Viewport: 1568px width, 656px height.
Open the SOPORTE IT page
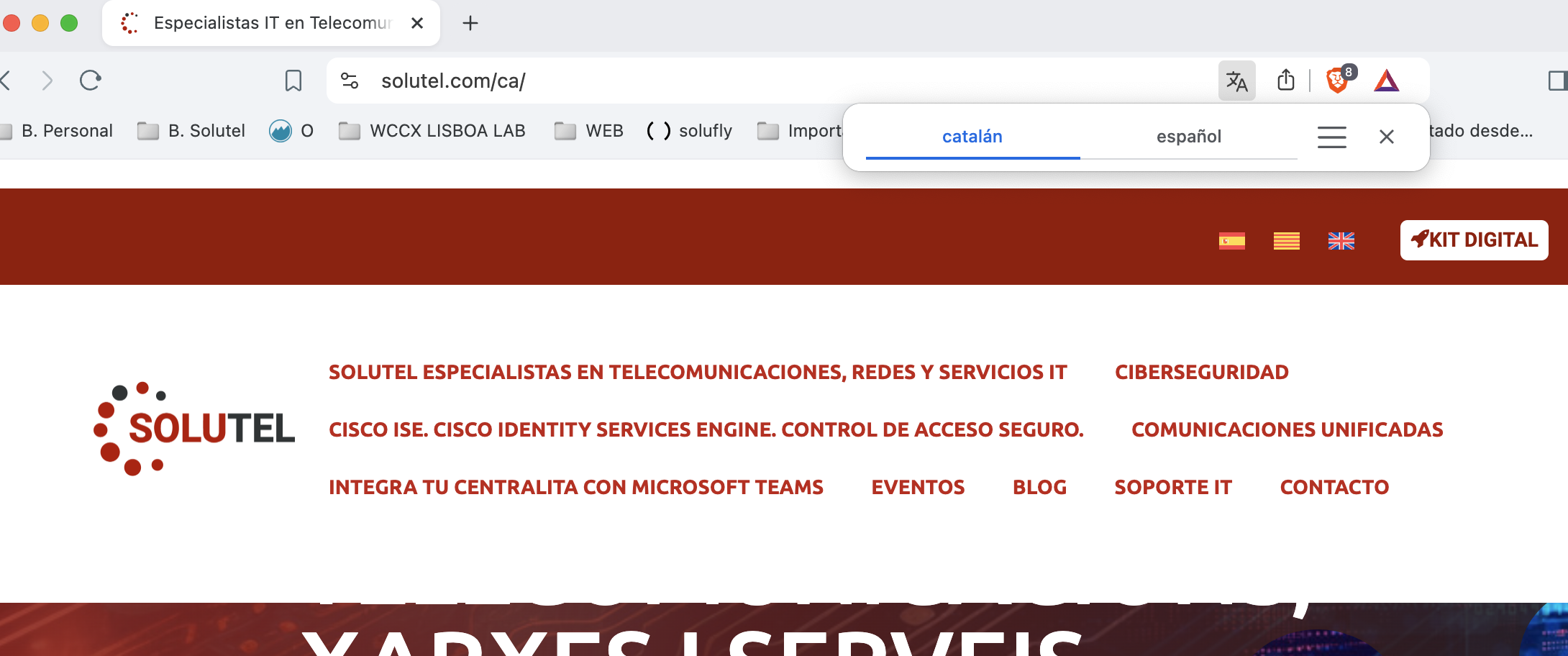1173,487
